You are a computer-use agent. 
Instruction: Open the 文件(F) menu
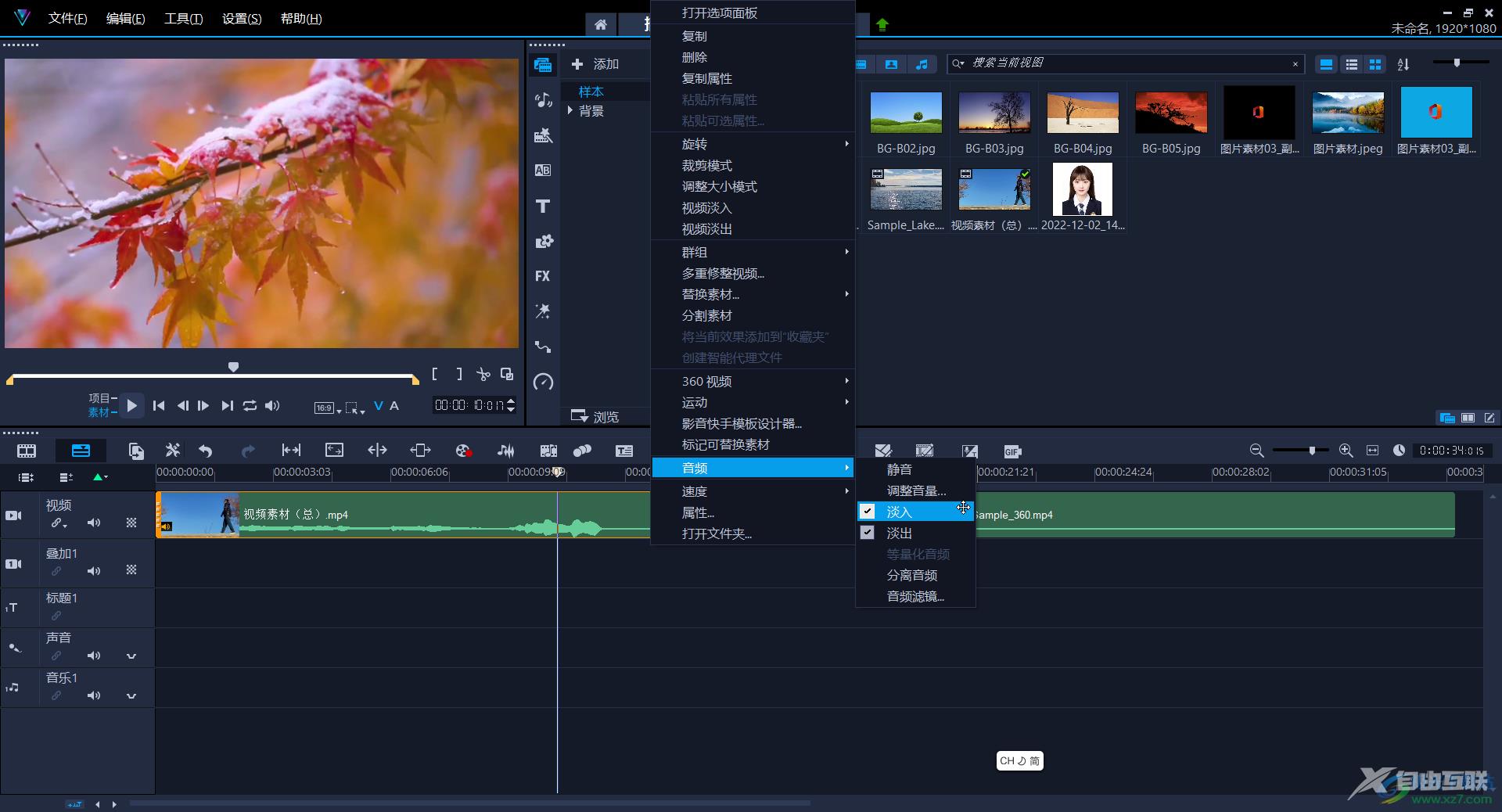click(x=67, y=19)
